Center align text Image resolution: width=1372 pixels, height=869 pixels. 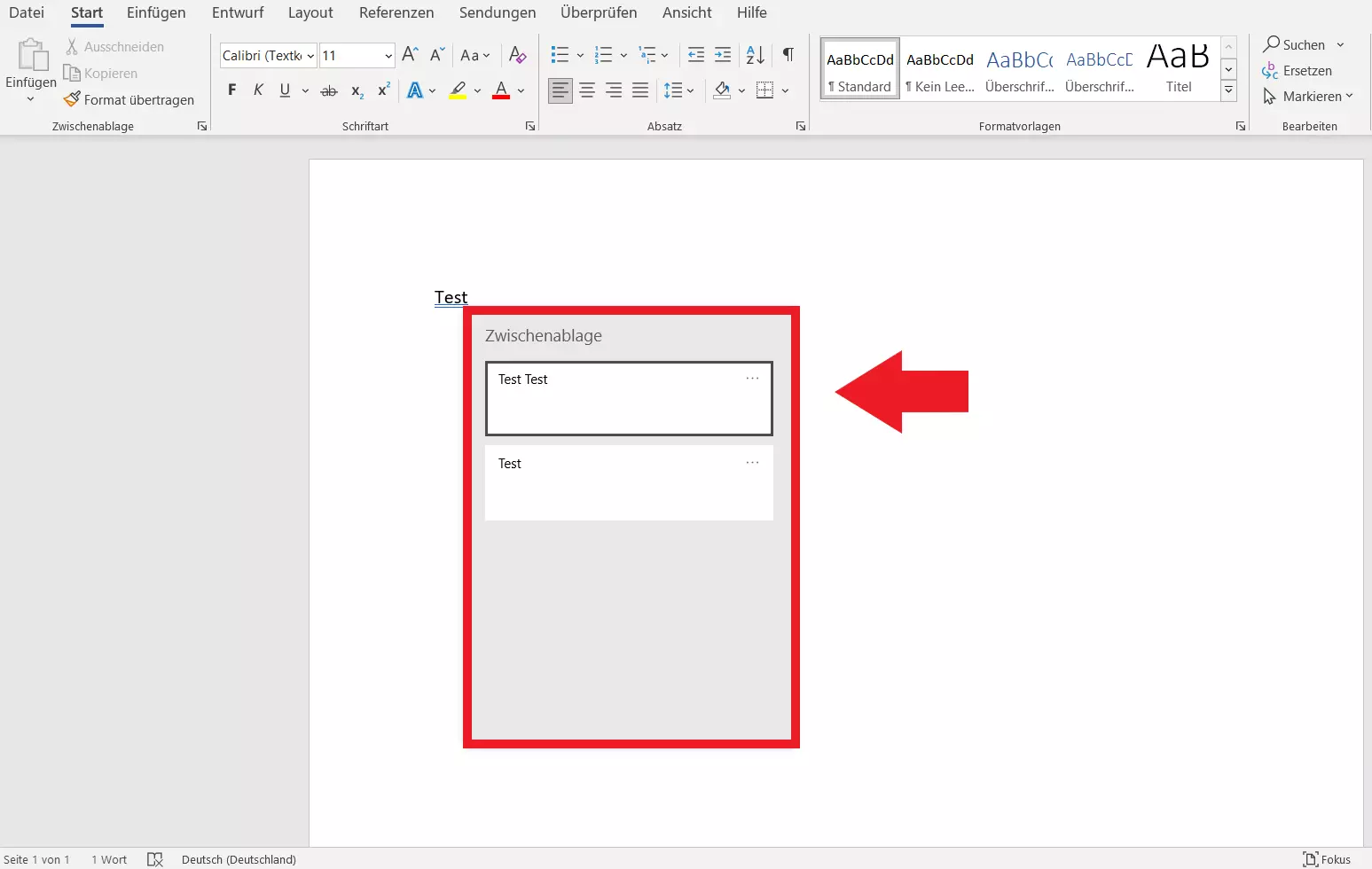pos(587,90)
